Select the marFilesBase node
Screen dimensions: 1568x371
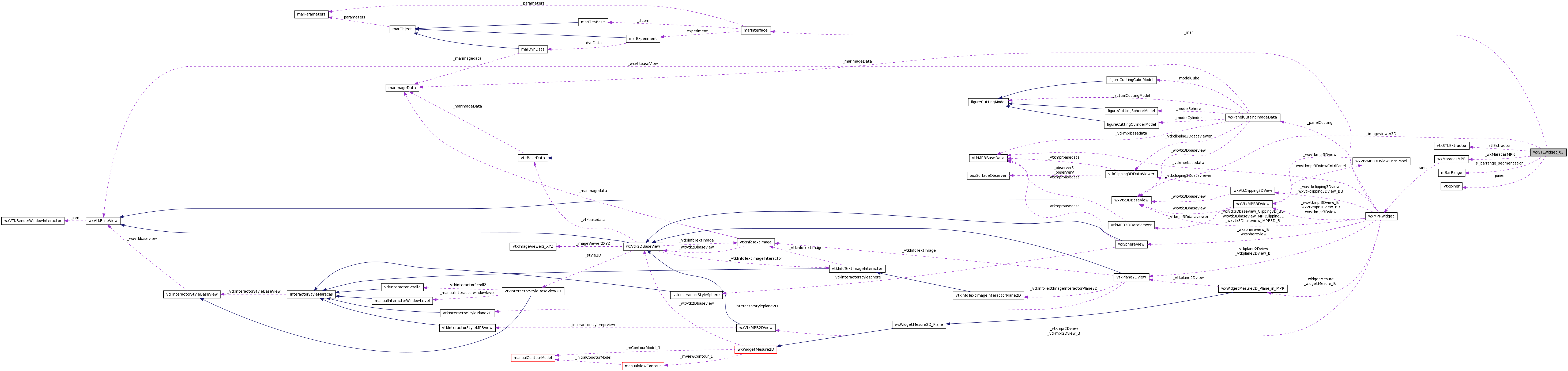coord(593,22)
